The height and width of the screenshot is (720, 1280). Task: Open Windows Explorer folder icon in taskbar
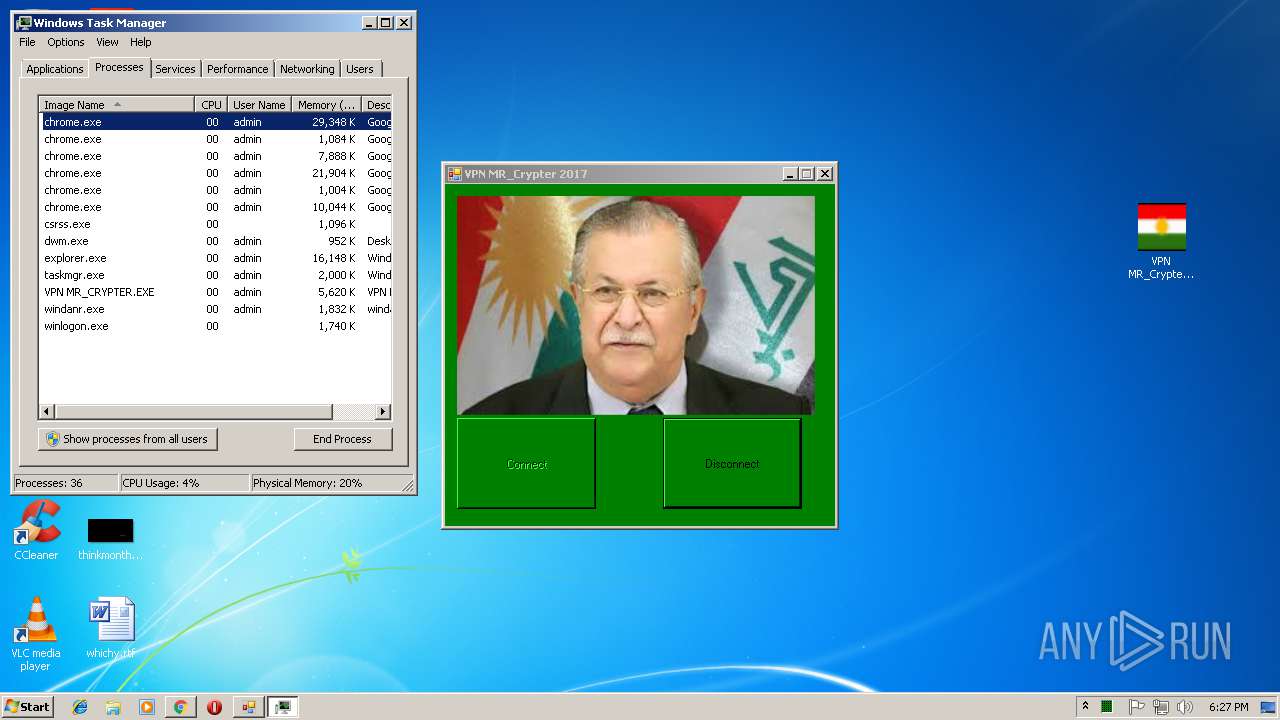coord(113,707)
